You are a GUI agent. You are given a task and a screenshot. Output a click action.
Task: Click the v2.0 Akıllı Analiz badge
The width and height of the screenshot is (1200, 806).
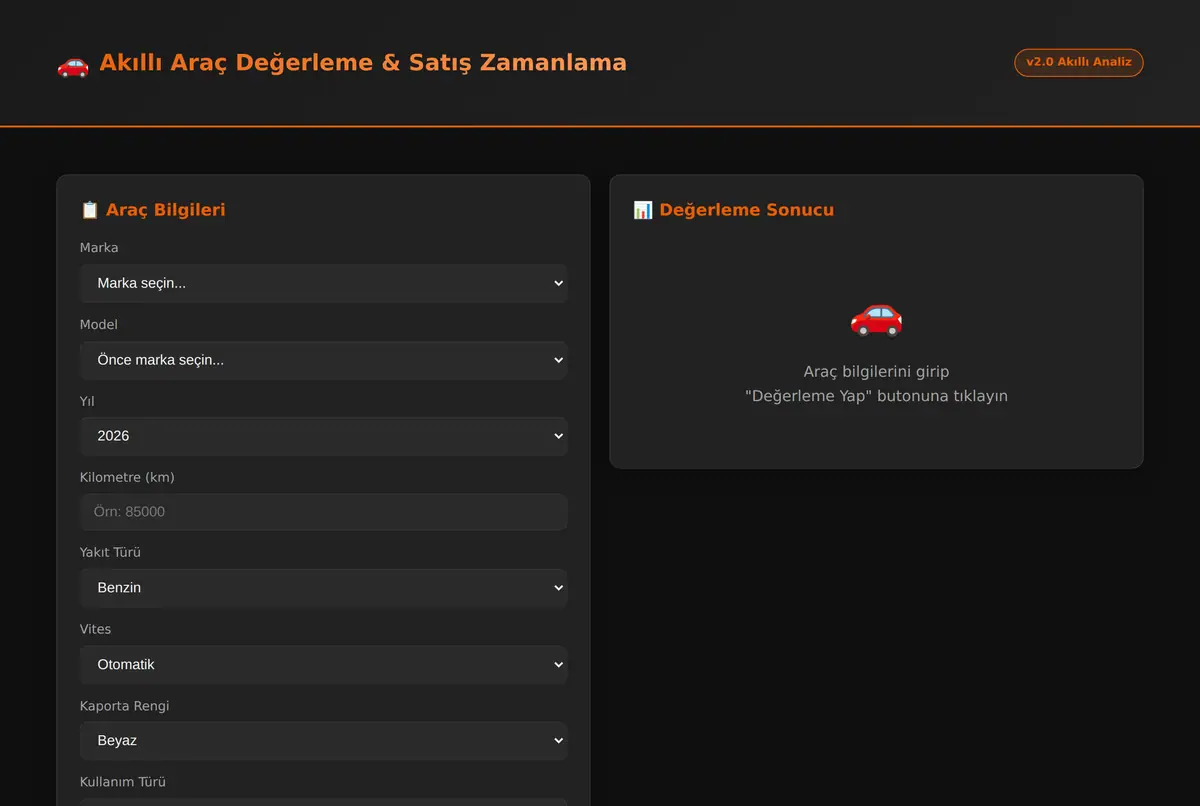pyautogui.click(x=1079, y=62)
